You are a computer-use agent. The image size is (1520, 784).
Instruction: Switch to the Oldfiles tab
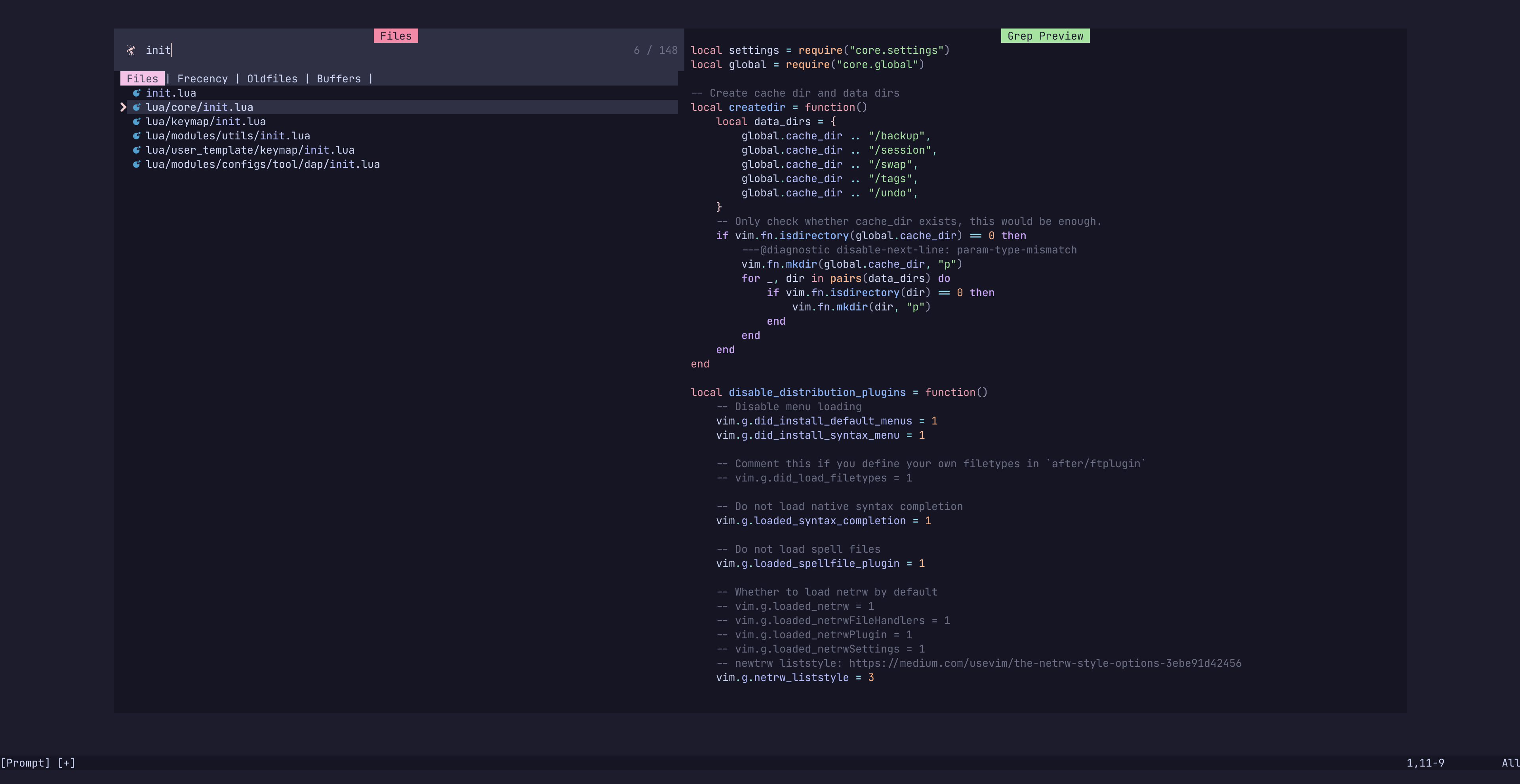tap(272, 78)
